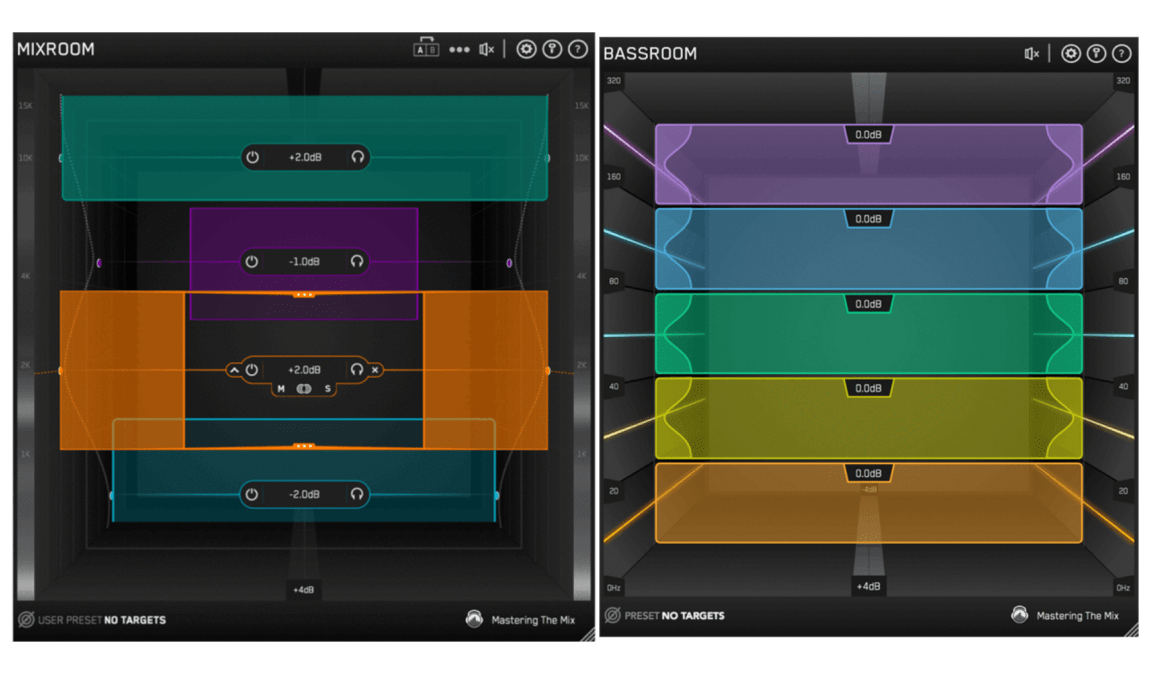Click the teal band +2.0dB gain value
Screen dimensions: 1154x673
pos(305,158)
